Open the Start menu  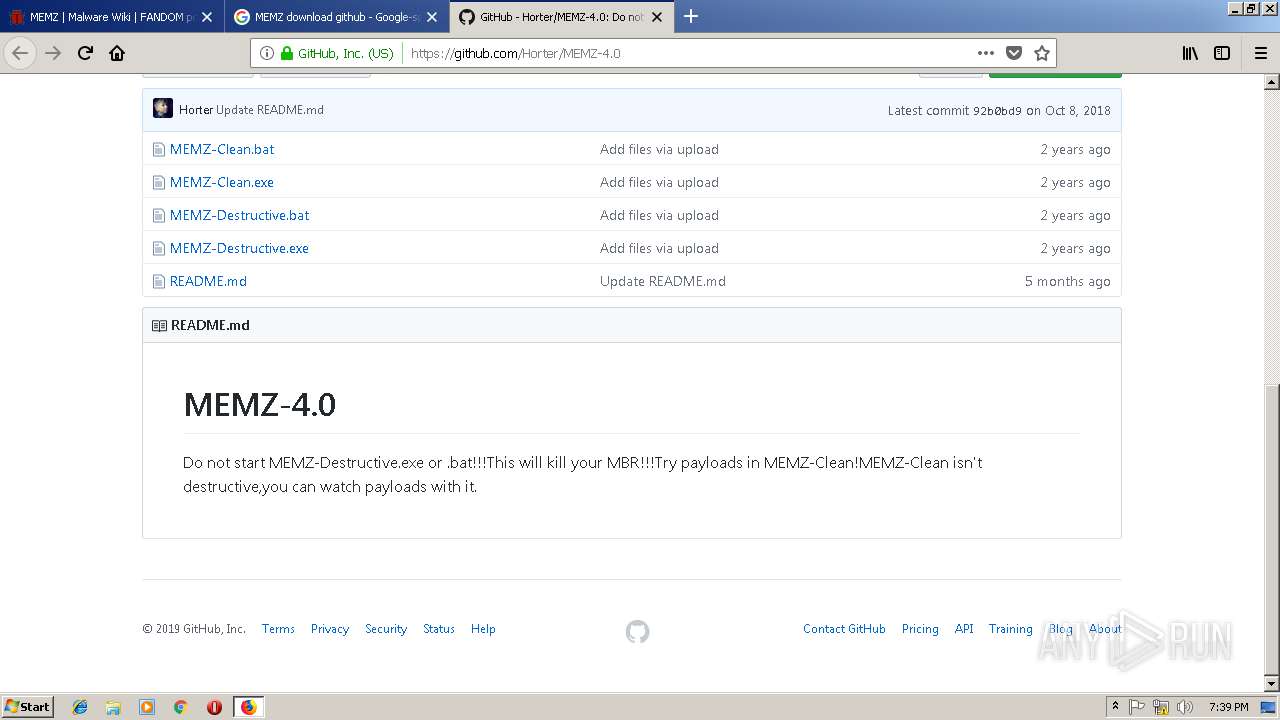click(27, 707)
